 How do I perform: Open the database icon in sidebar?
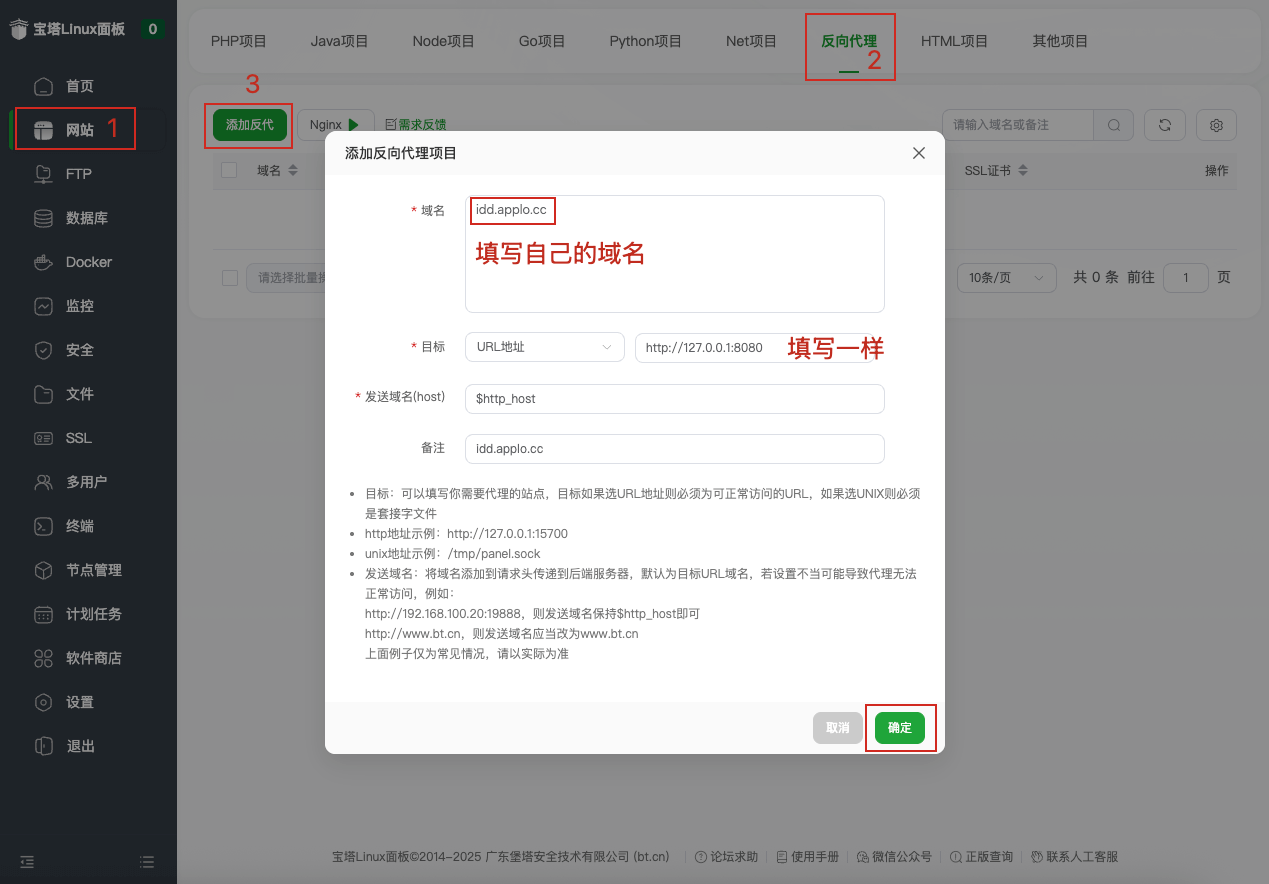(43, 218)
